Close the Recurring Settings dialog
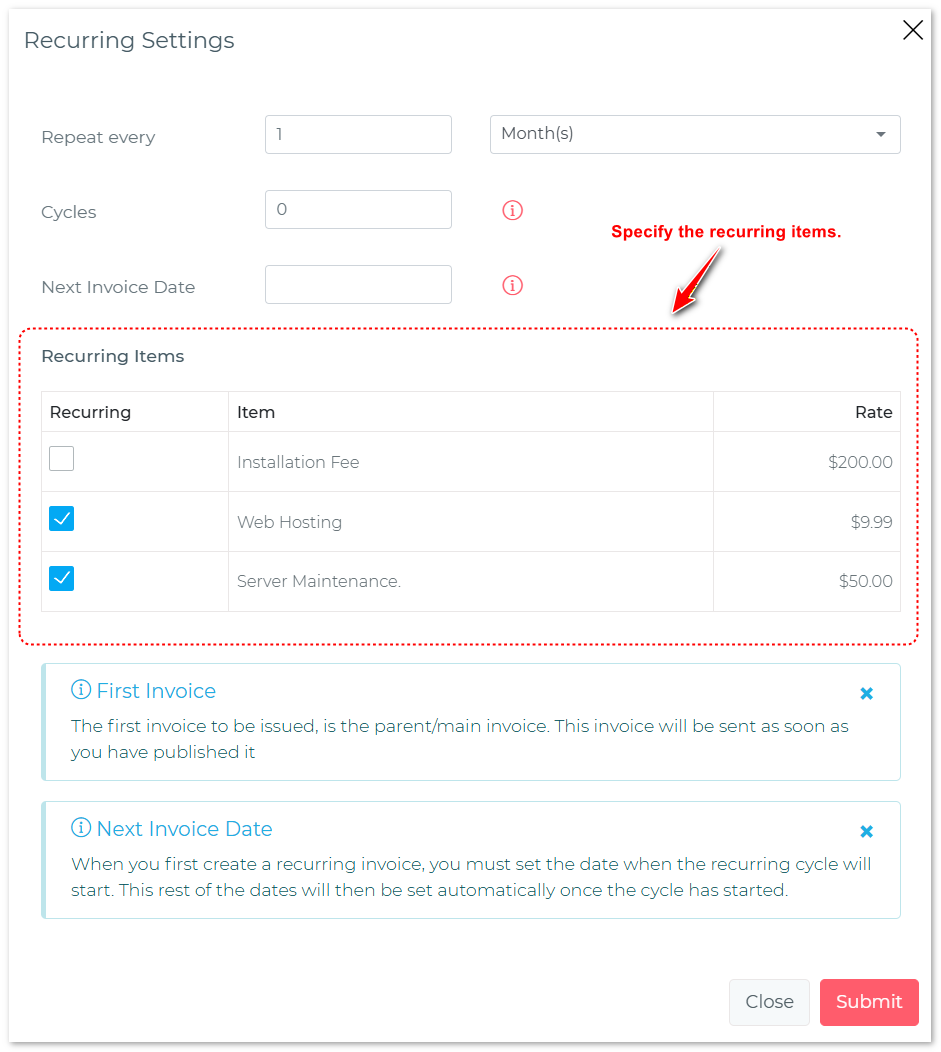941x1052 pixels. [x=912, y=30]
